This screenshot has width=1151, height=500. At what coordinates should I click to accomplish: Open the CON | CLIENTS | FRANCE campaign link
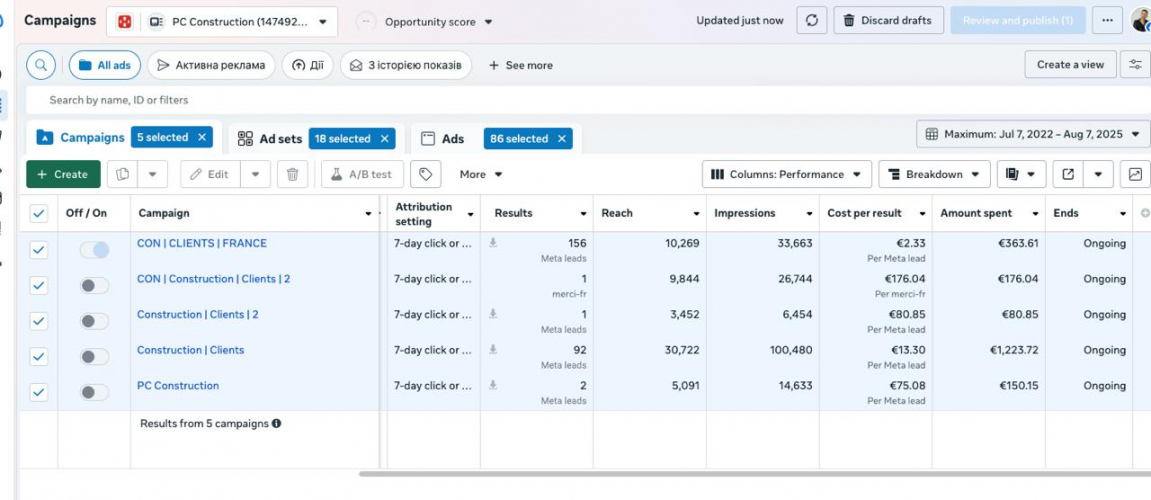[202, 243]
